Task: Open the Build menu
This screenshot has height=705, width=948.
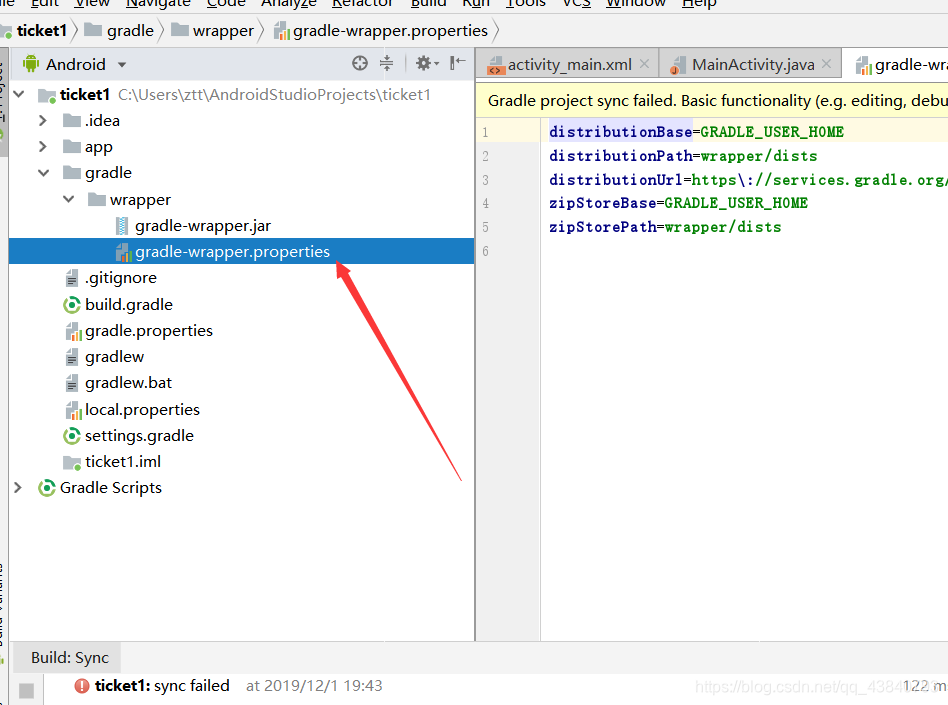Action: click(428, 4)
